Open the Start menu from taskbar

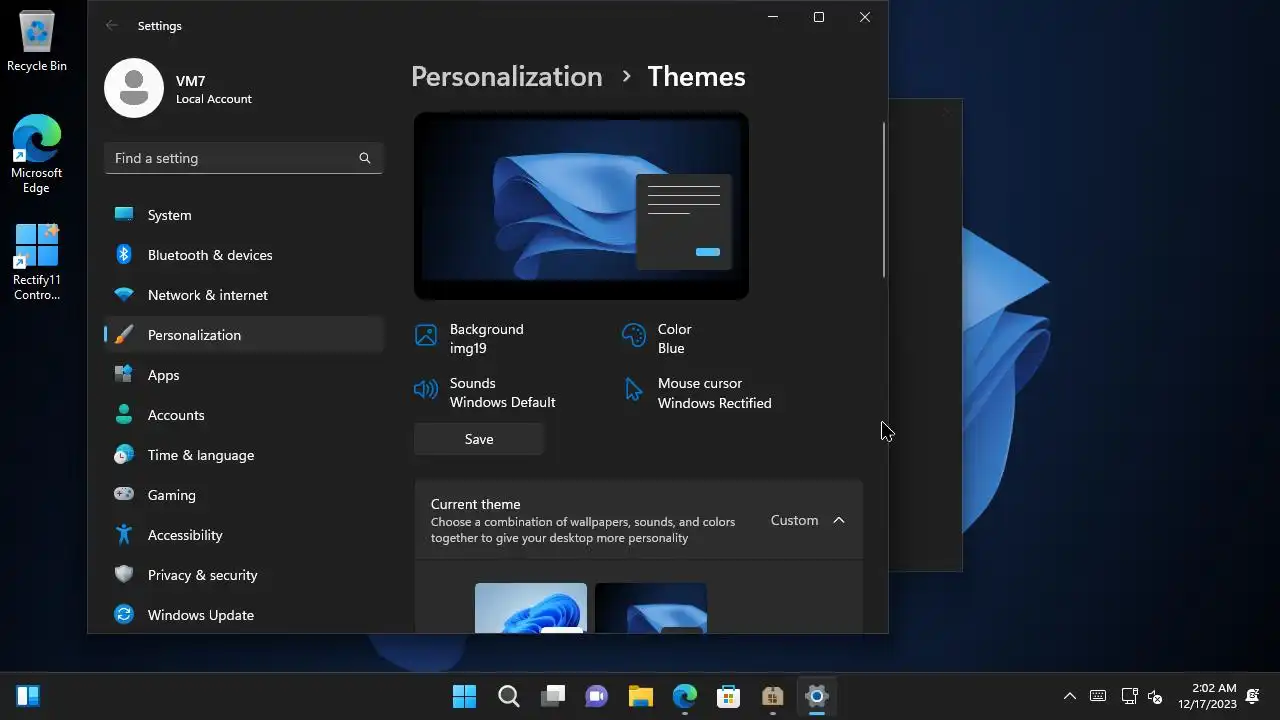[464, 696]
